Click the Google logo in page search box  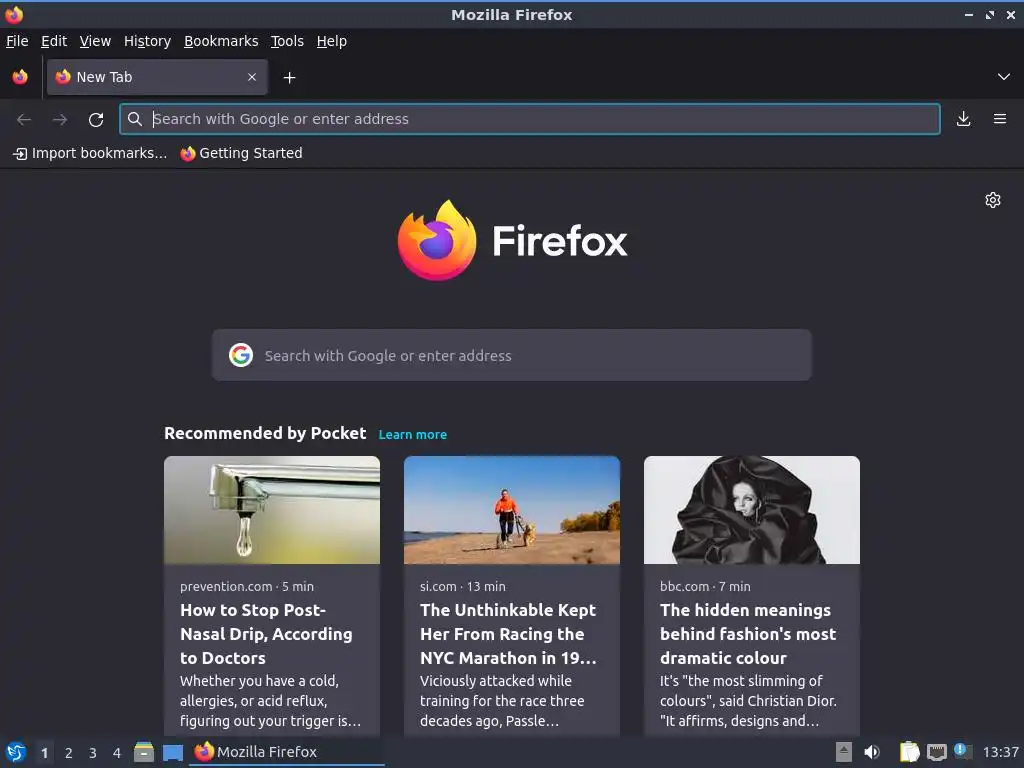tap(241, 355)
